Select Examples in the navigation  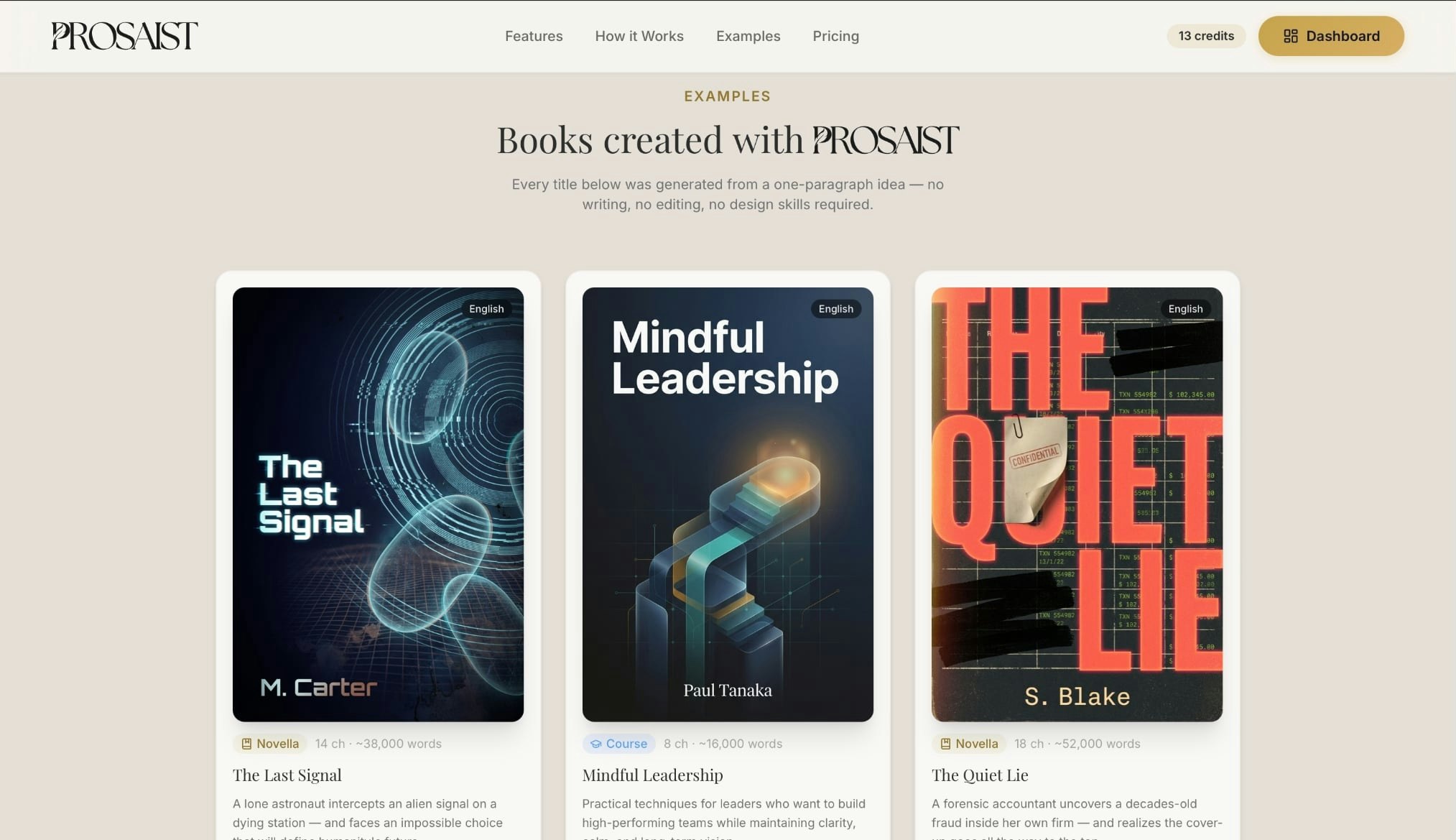click(x=748, y=36)
